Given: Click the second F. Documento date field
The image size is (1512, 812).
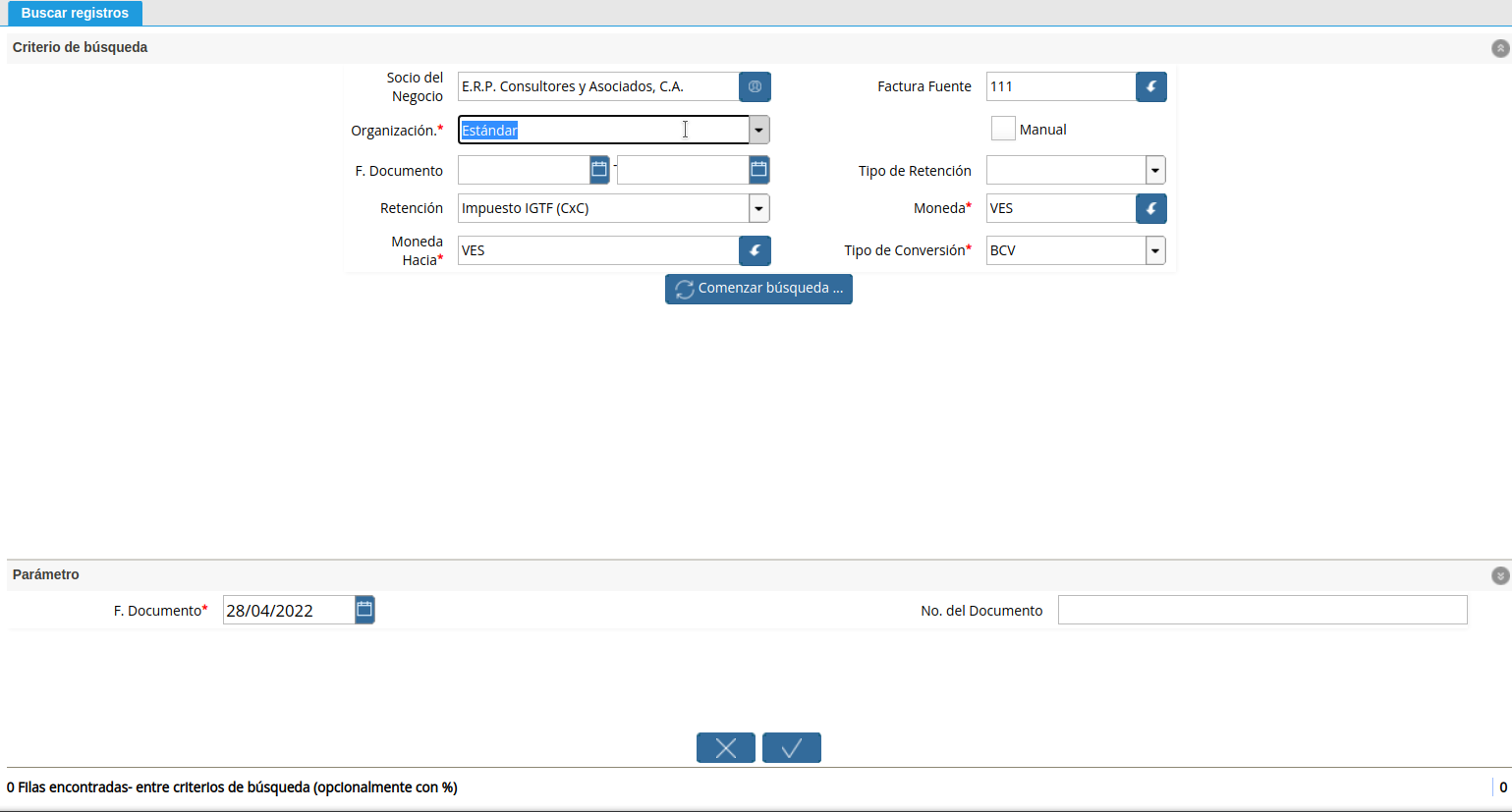Looking at the screenshot, I should pyautogui.click(x=683, y=170).
